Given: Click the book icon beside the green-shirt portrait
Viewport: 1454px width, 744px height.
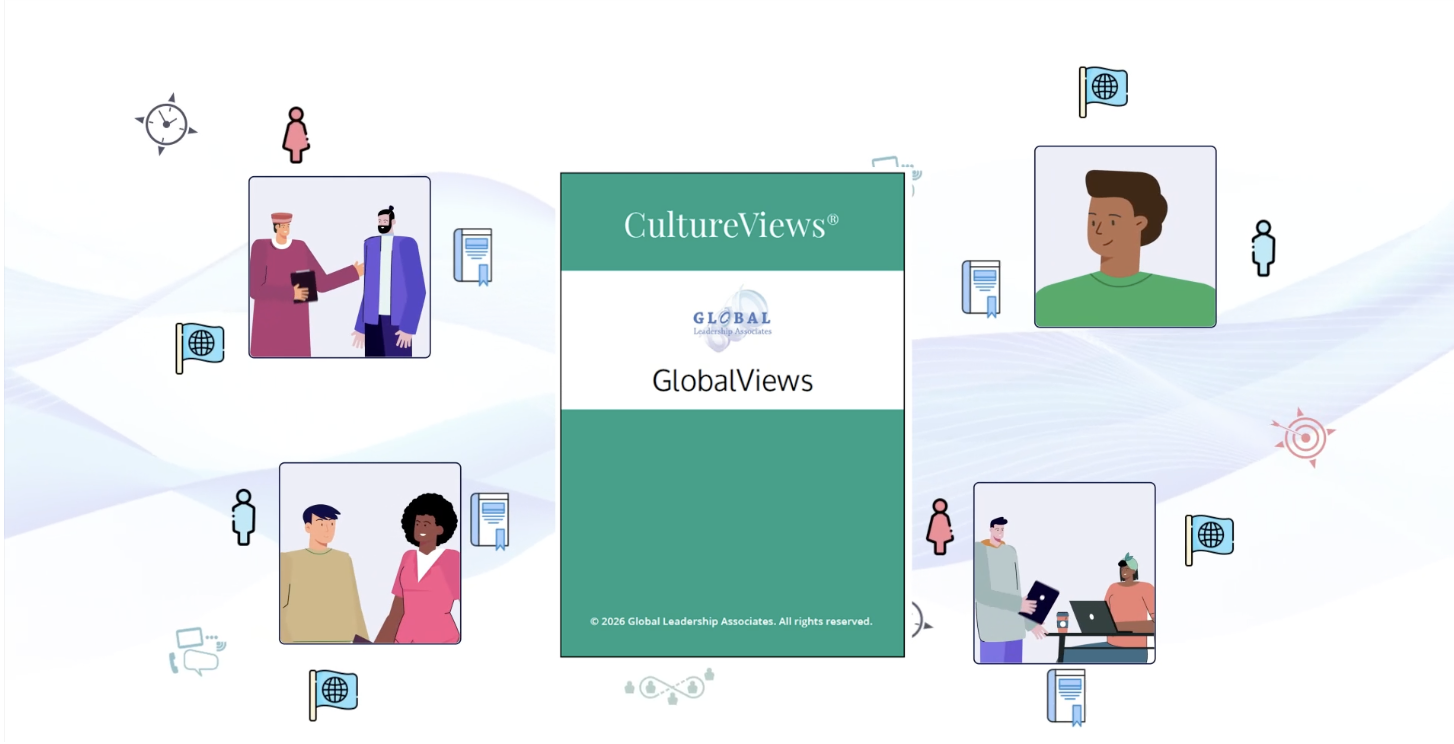Looking at the screenshot, I should coord(981,288).
